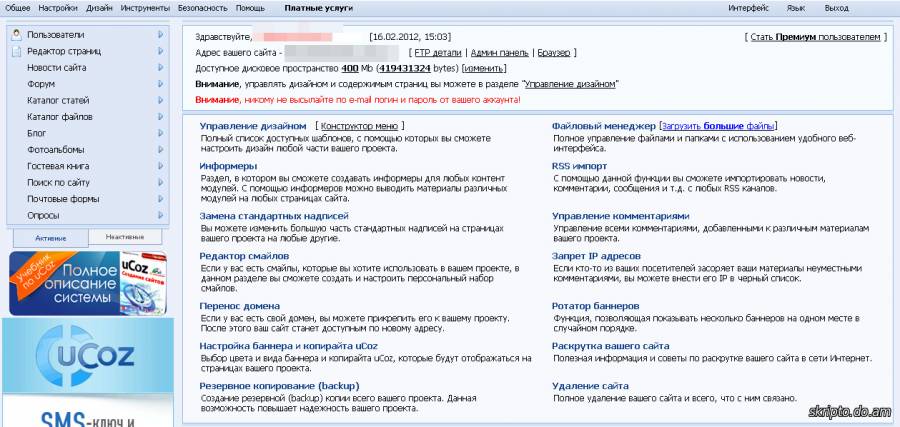Switch to the Активные tab

[50, 238]
